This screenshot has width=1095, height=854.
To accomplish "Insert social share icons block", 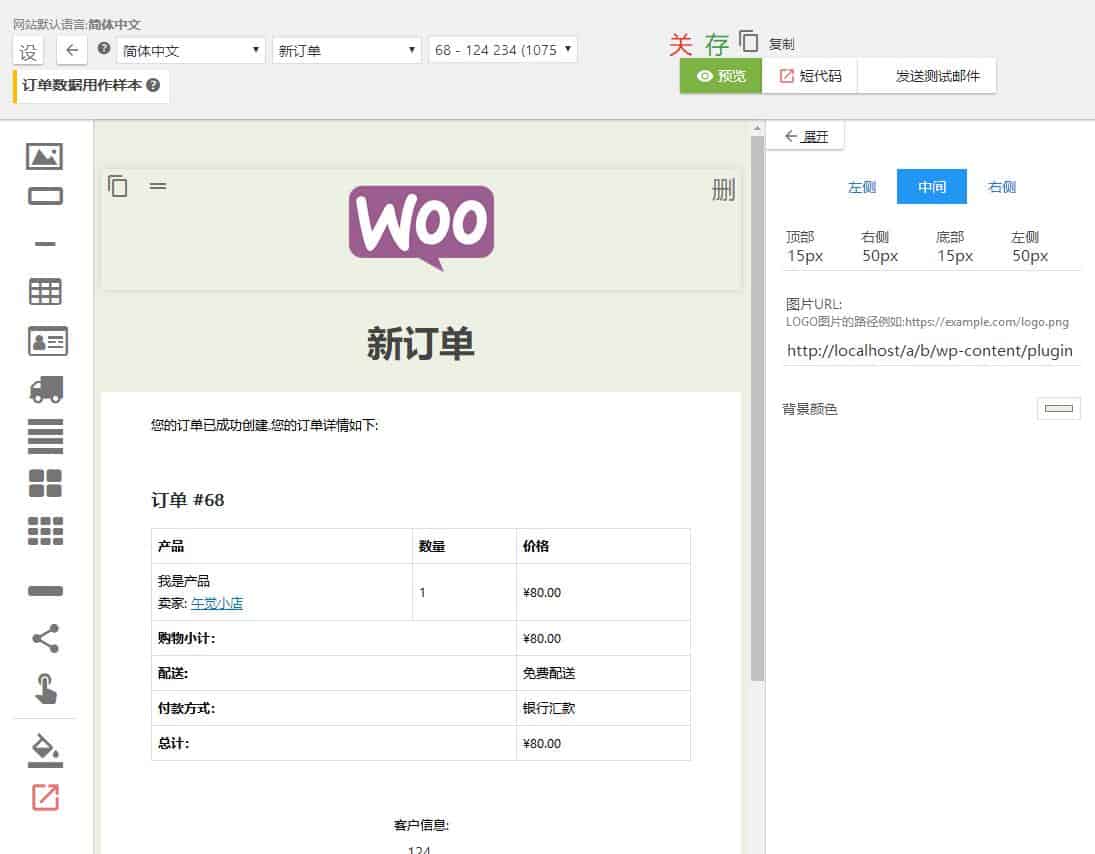I will [45, 638].
